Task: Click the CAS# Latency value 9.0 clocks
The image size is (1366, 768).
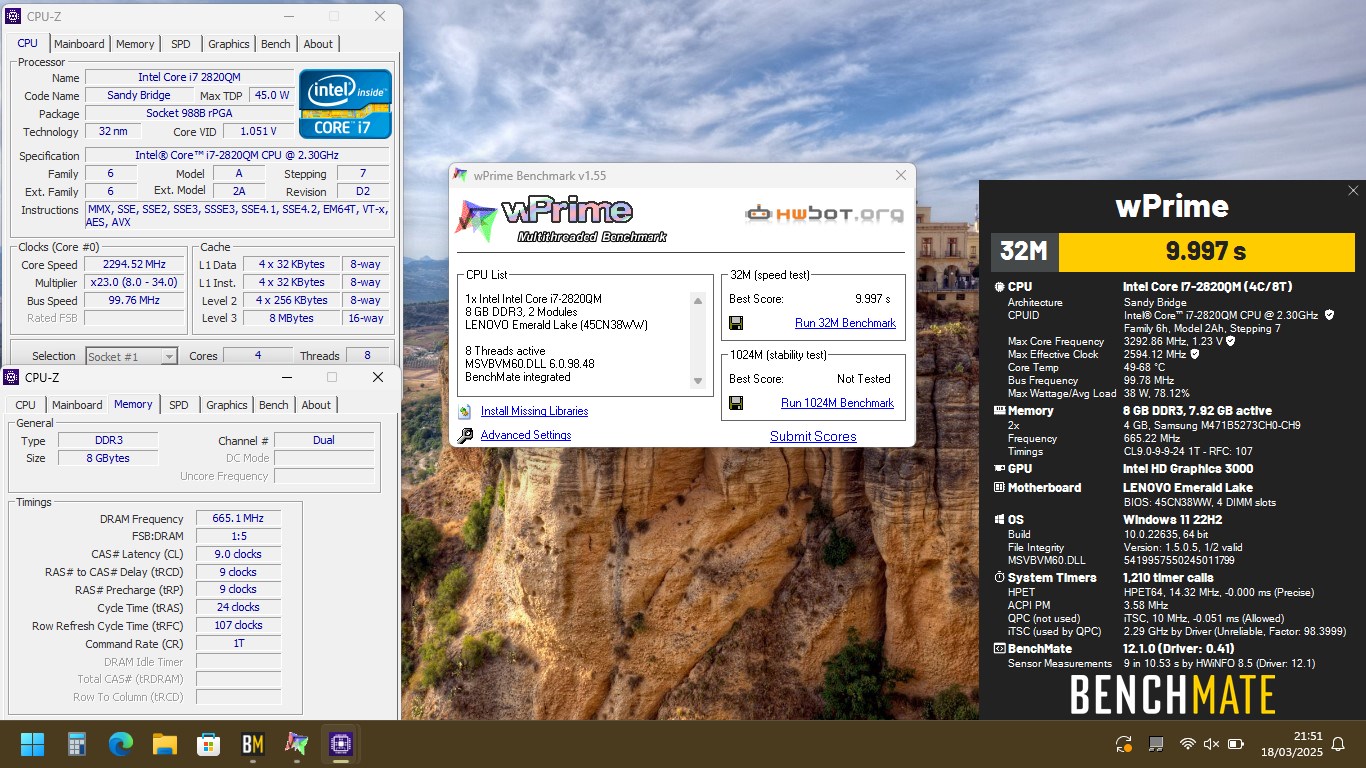Action: [238, 554]
